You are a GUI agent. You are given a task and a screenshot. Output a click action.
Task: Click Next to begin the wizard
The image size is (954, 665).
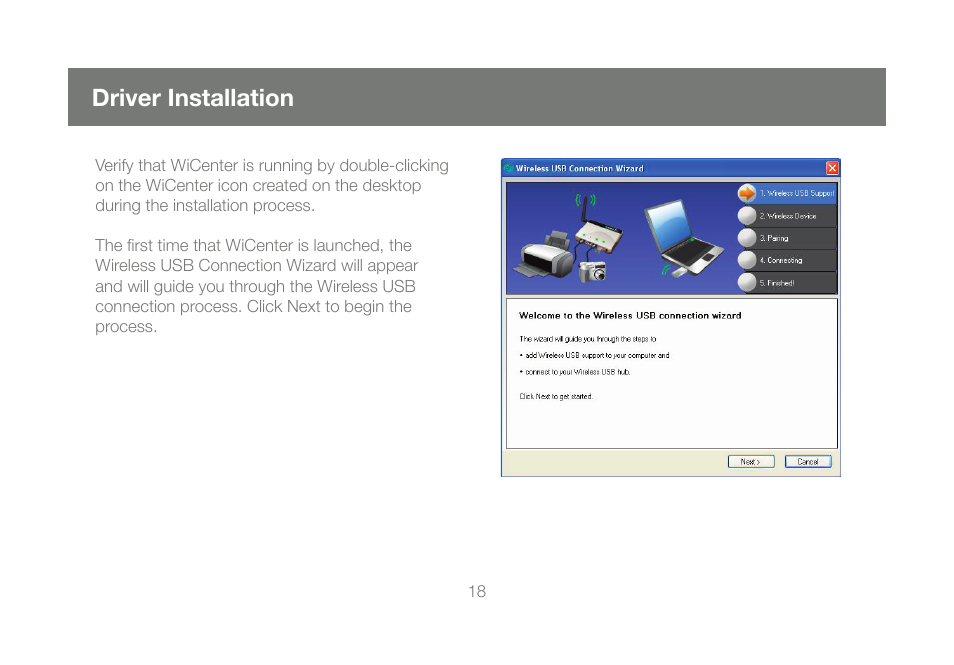[x=751, y=462]
